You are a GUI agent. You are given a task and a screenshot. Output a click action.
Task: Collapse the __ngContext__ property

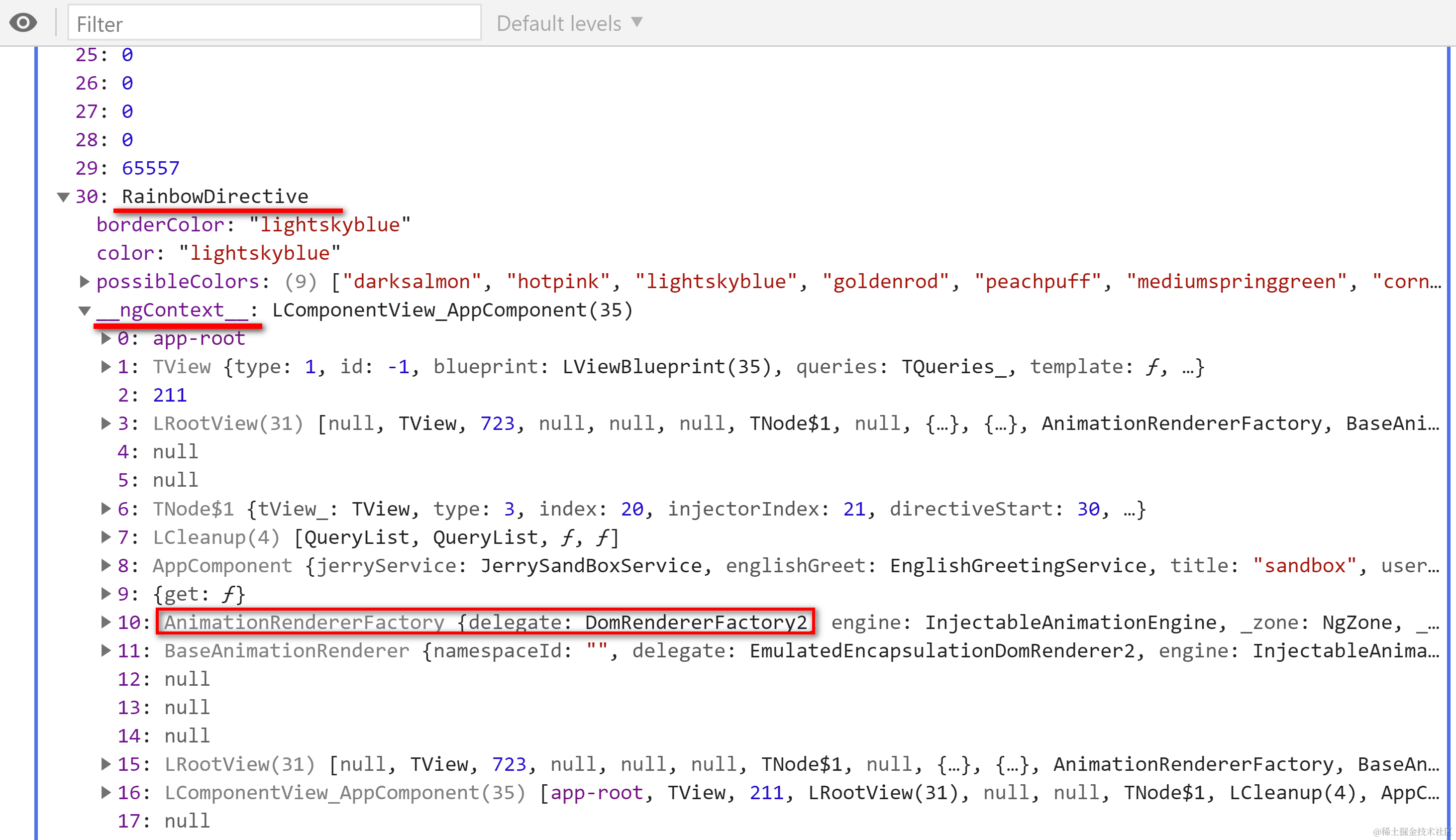84,311
